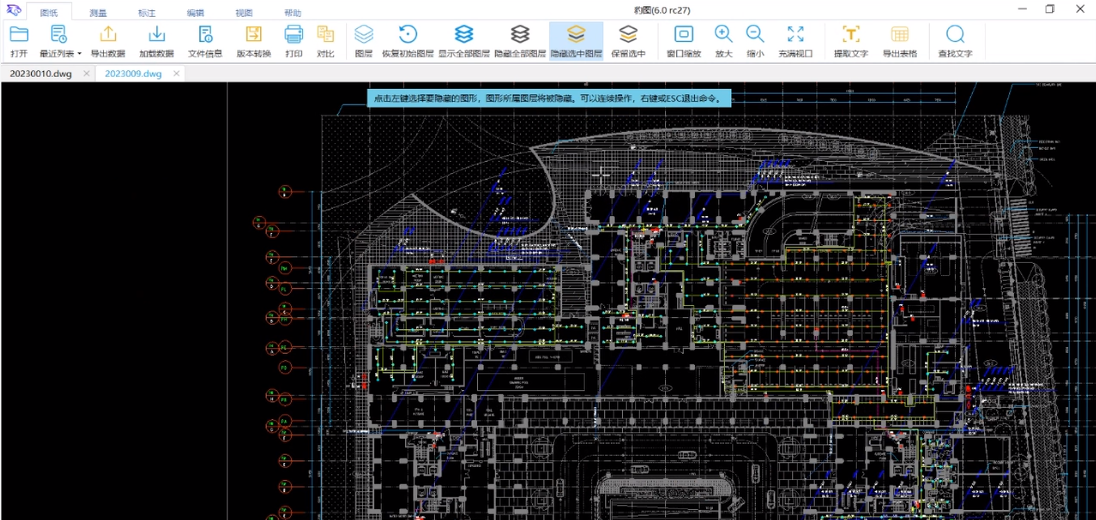The image size is (1096, 520).
Task: Close the 2023009.dwg document tab
Action: pos(177,74)
